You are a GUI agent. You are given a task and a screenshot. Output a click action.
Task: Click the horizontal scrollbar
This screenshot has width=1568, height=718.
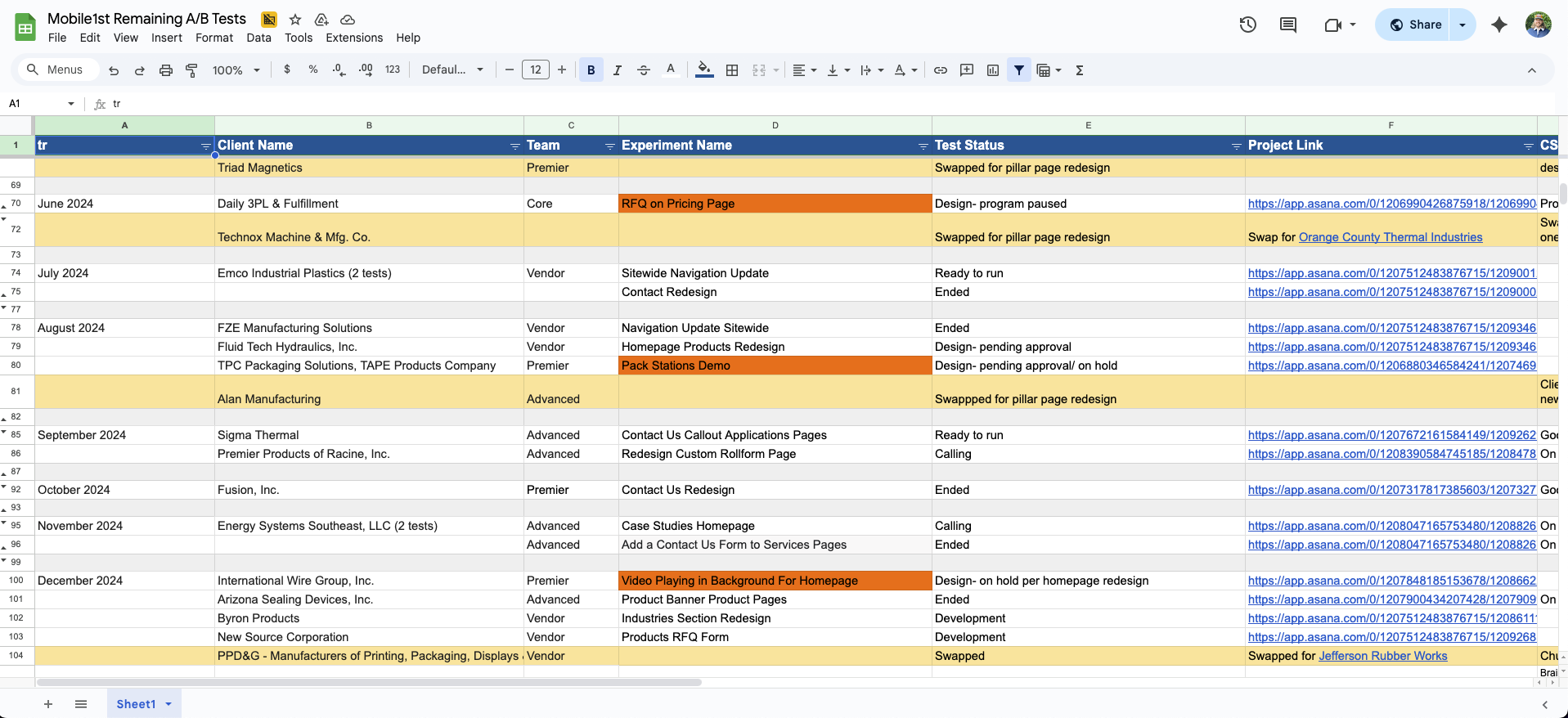pyautogui.click(x=370, y=682)
